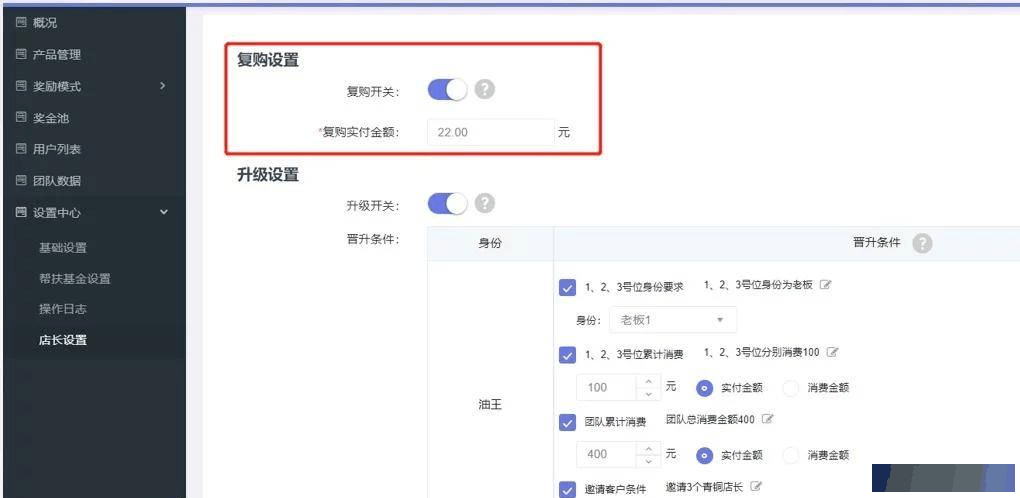Go to 操作日志 submenu item

(62, 309)
